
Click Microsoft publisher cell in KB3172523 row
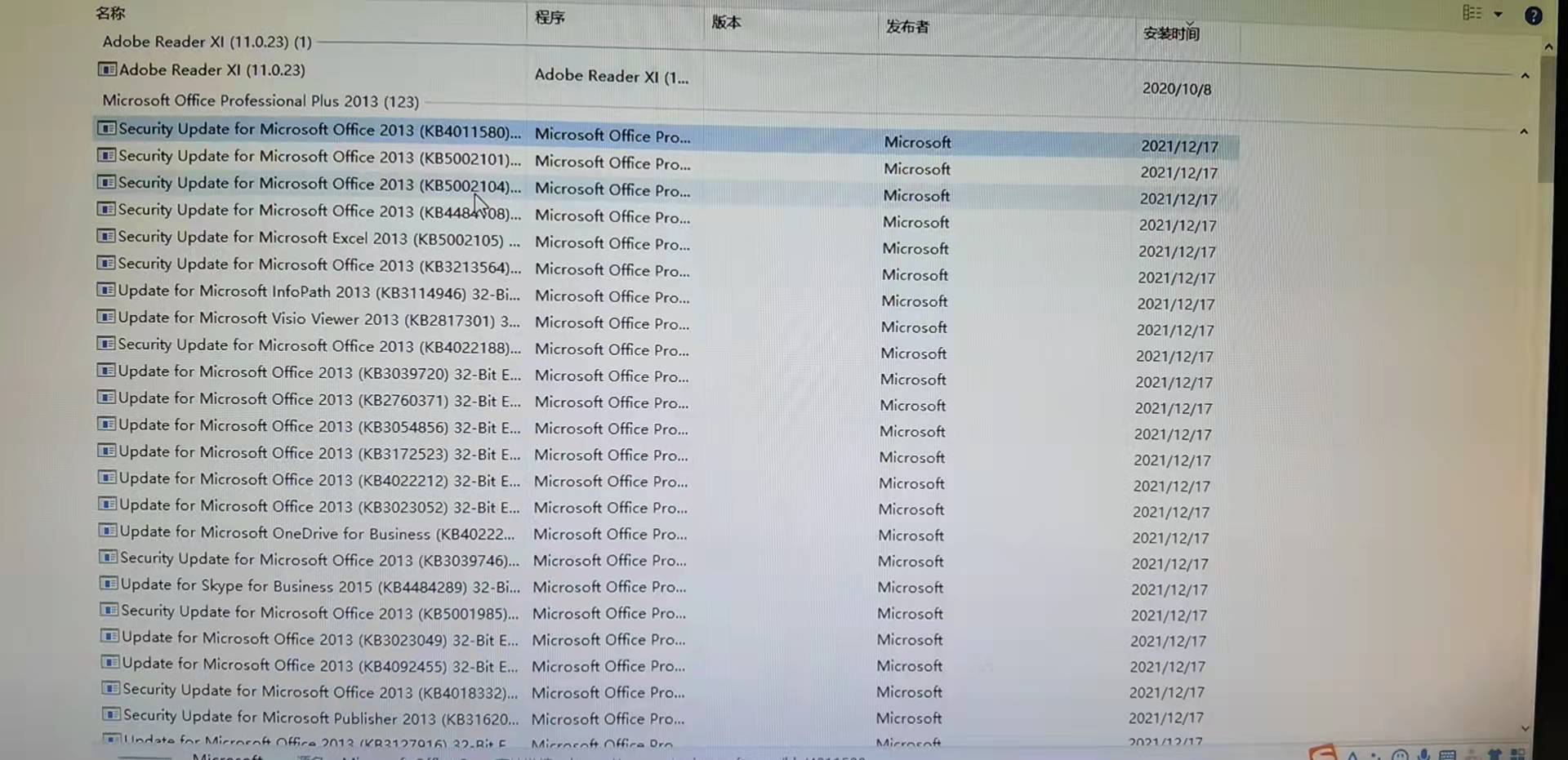pos(911,458)
